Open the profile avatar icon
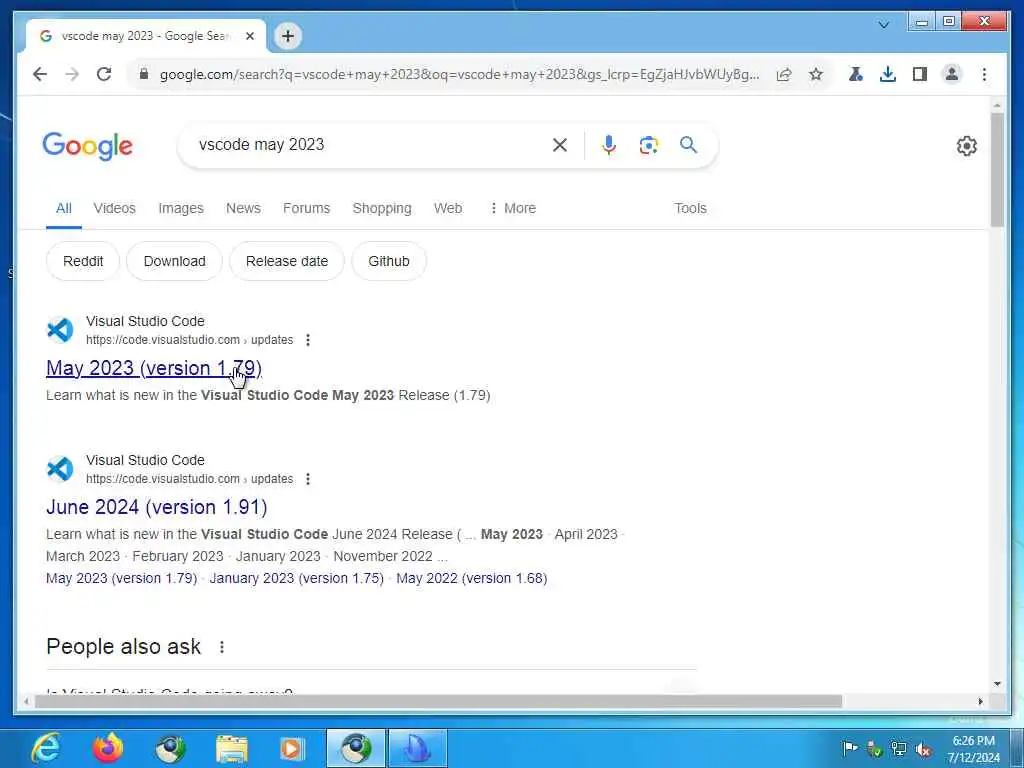 (952, 74)
